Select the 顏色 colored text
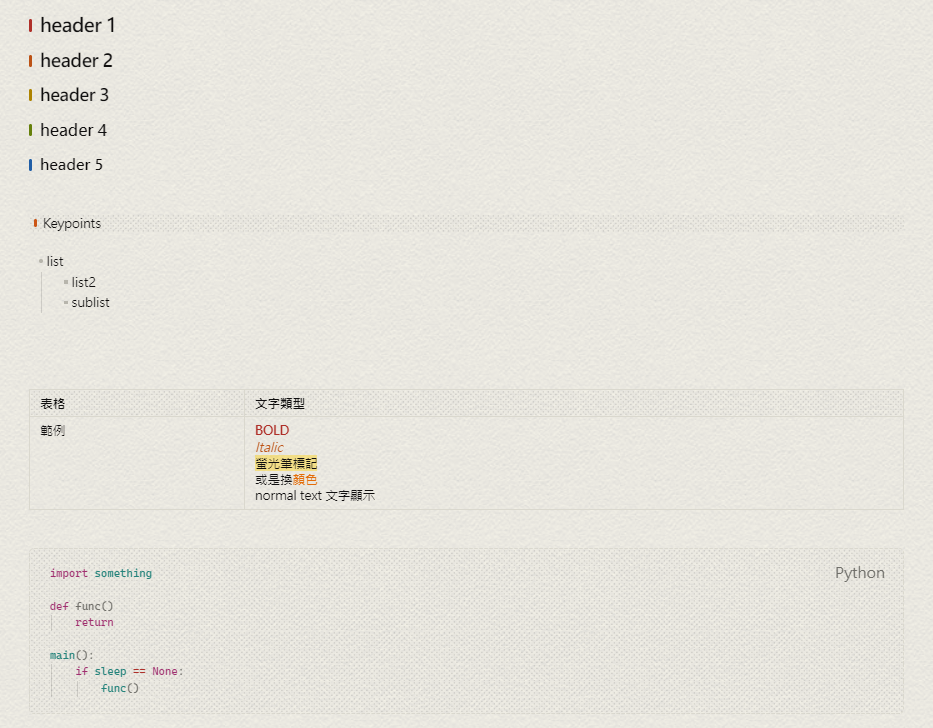The height and width of the screenshot is (728, 933). tap(303, 479)
